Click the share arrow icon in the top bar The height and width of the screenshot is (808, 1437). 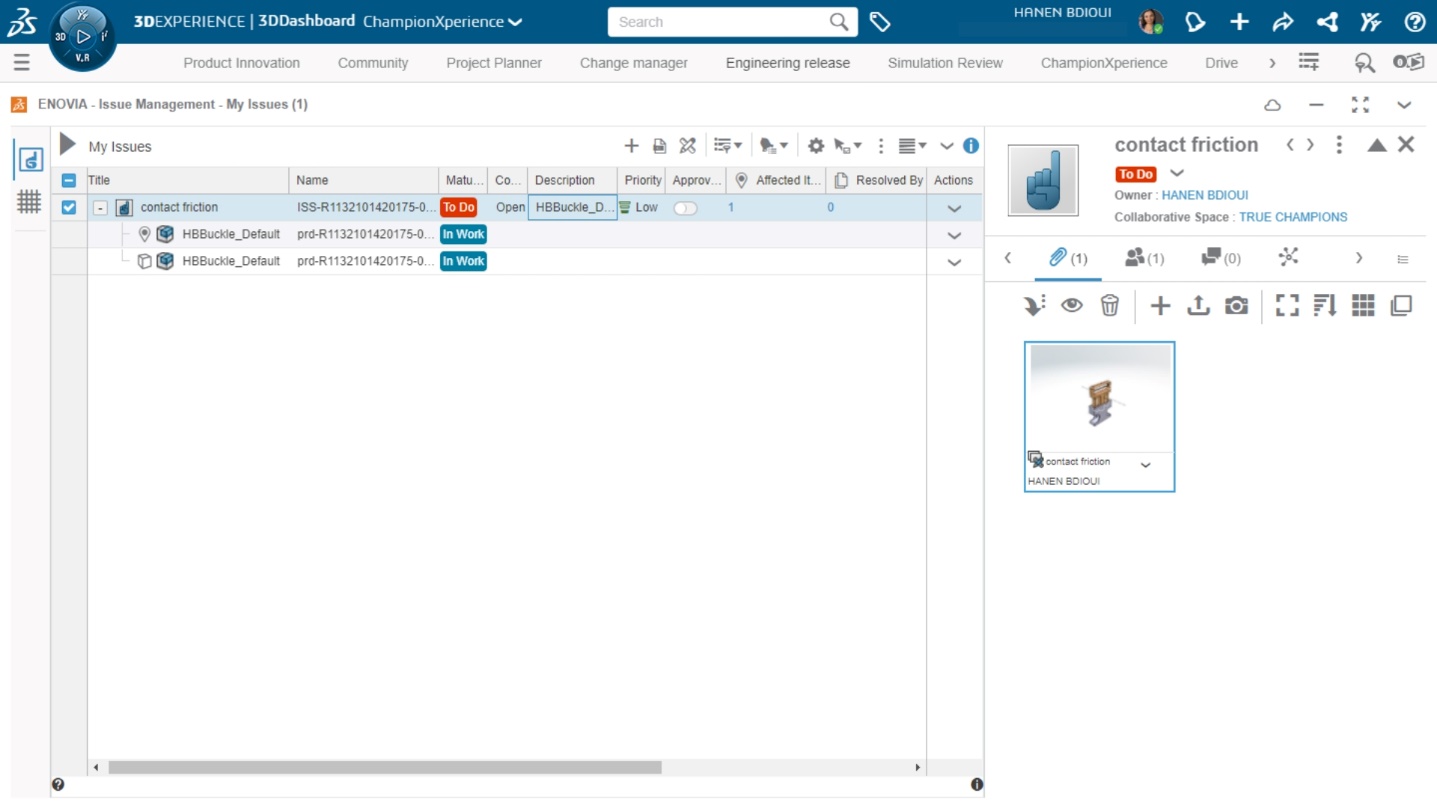tap(1283, 22)
